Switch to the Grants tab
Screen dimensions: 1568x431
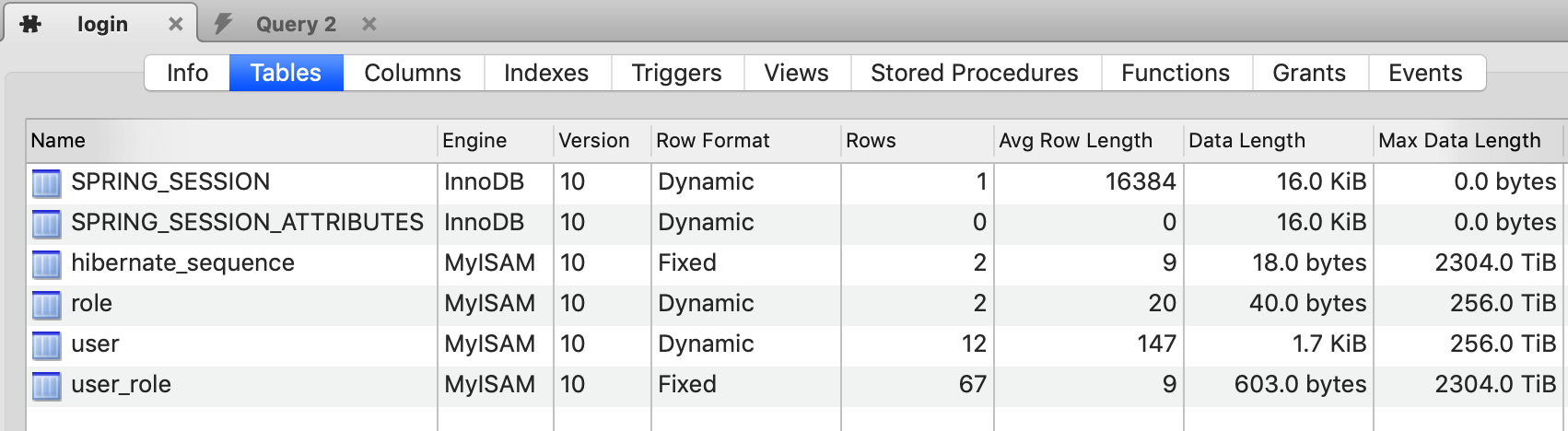pyautogui.click(x=1308, y=73)
